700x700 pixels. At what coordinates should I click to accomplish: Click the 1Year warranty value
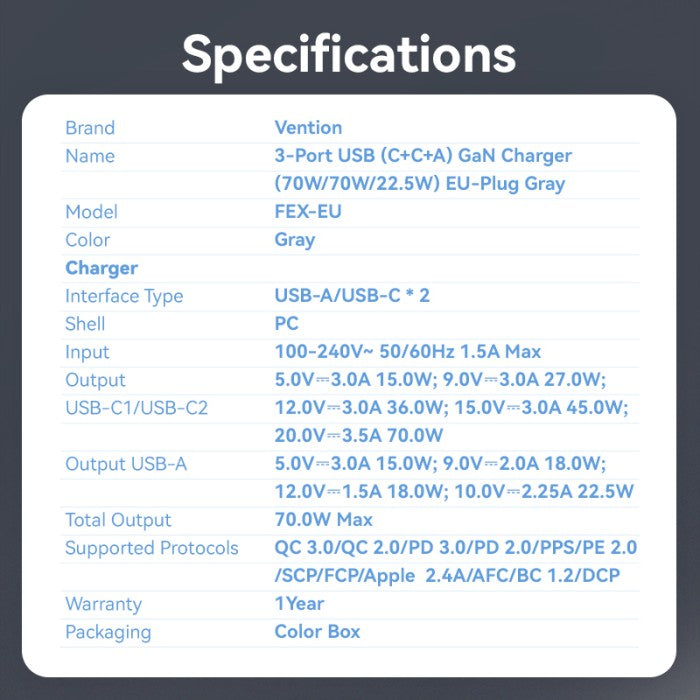(x=299, y=604)
